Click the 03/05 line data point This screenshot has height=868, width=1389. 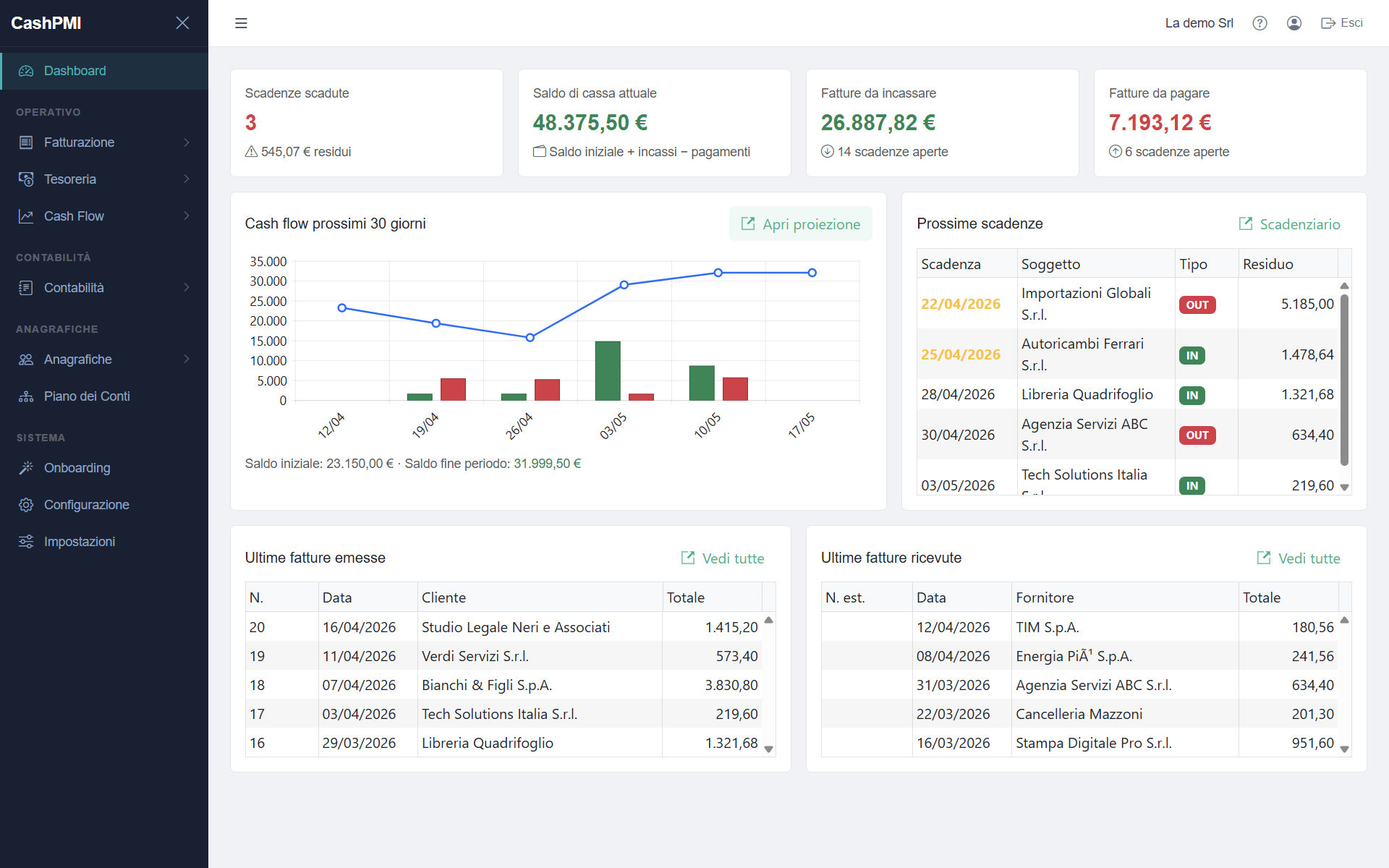[x=624, y=285]
